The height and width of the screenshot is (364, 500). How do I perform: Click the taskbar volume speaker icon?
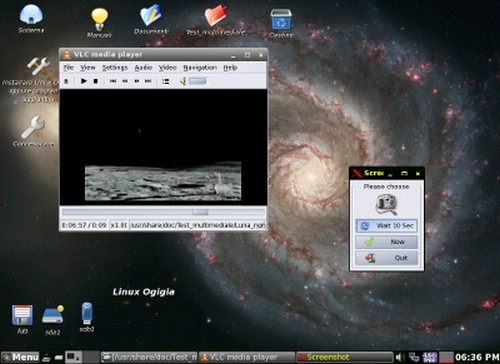[399, 357]
